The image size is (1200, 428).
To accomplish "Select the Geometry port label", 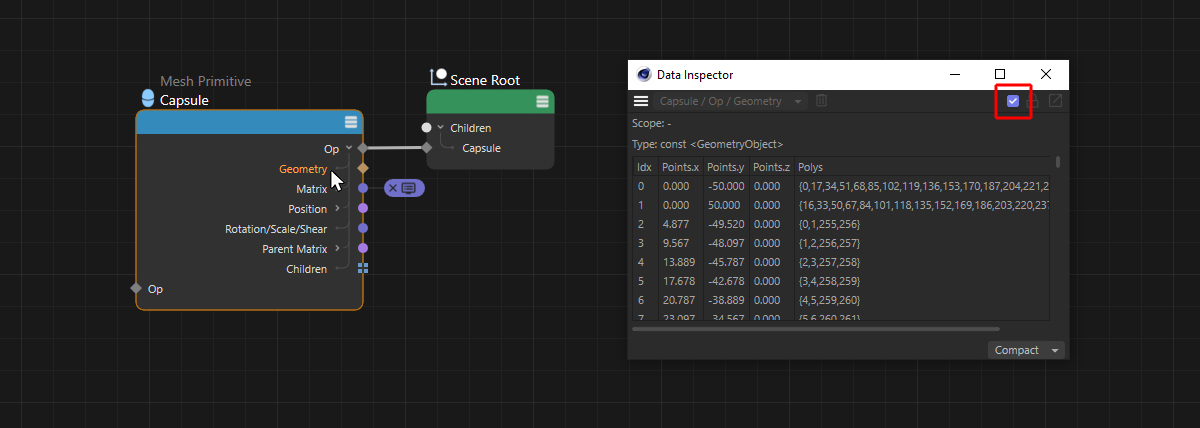I will coord(303,169).
